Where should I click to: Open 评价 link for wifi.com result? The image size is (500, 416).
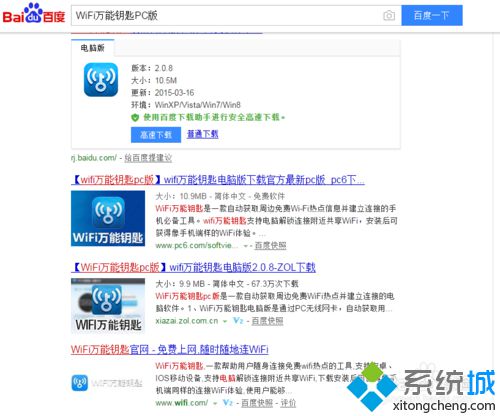(x=288, y=403)
